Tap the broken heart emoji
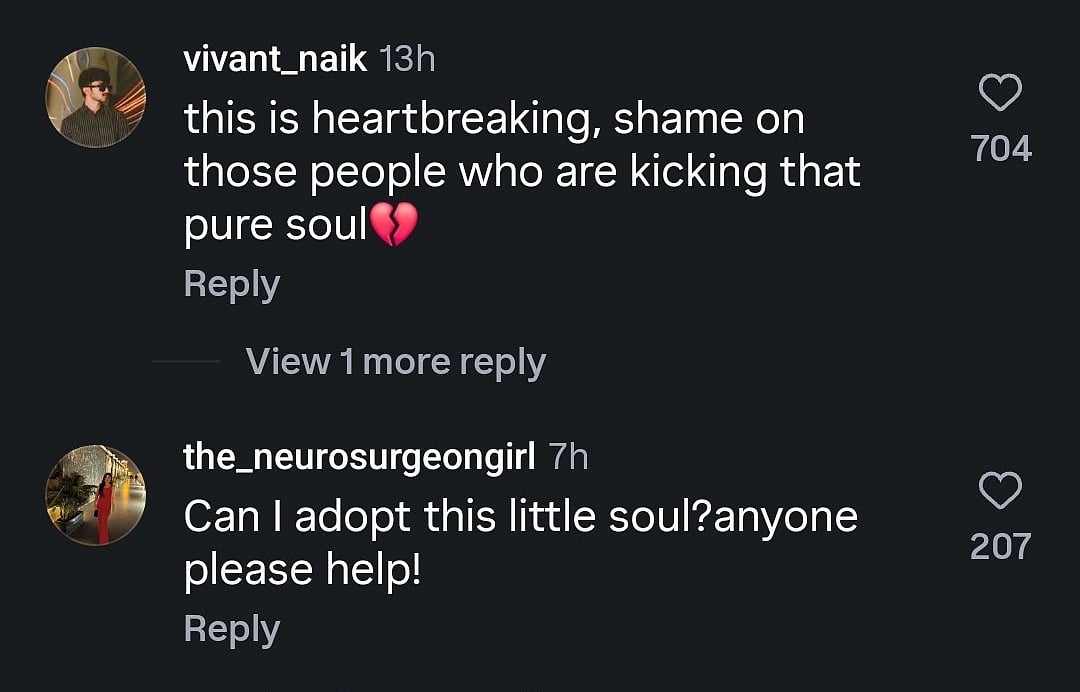 click(x=393, y=227)
